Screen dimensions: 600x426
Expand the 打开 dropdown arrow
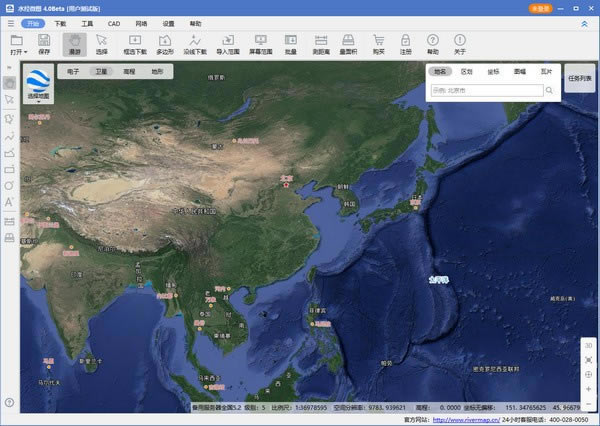coord(24,50)
